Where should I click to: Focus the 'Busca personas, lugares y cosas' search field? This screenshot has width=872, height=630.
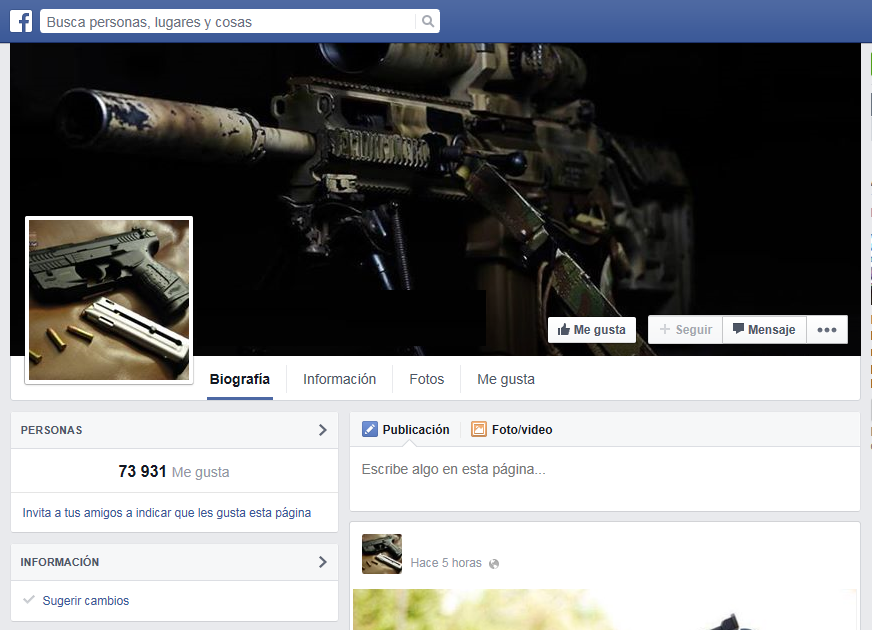click(x=240, y=22)
